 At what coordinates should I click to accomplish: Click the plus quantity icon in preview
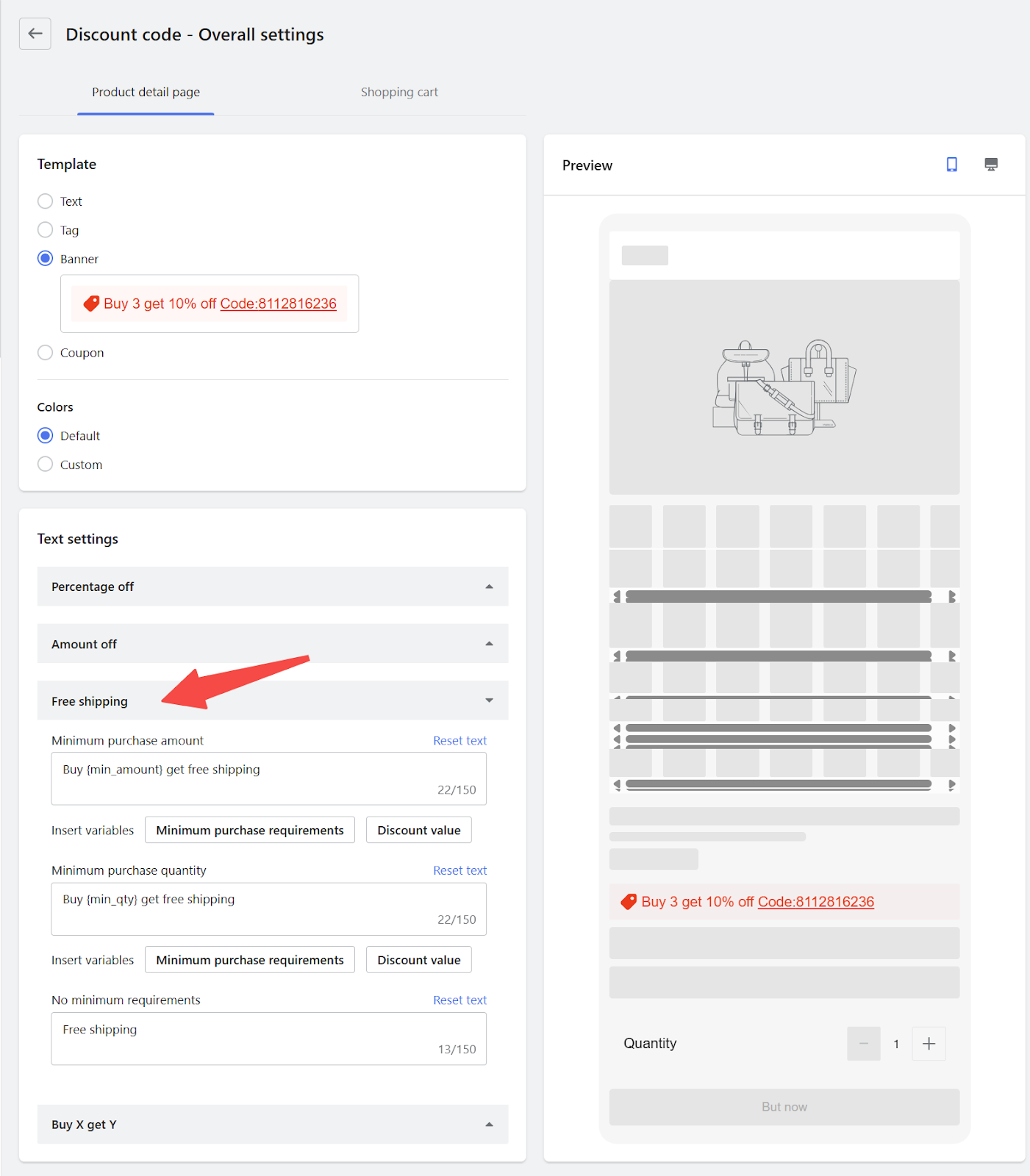[929, 1044]
